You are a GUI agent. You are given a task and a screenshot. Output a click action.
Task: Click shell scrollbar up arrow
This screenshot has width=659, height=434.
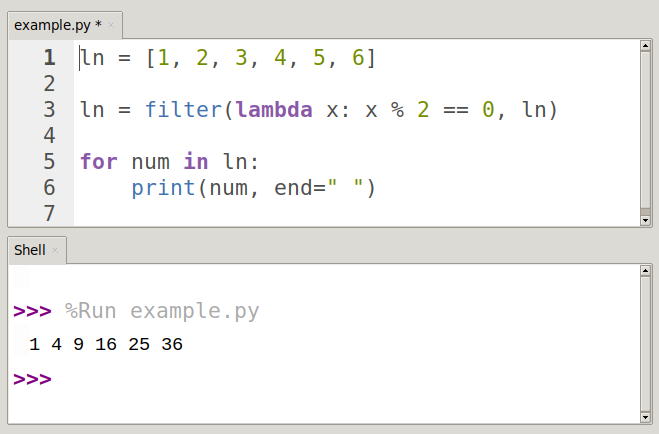(646, 271)
